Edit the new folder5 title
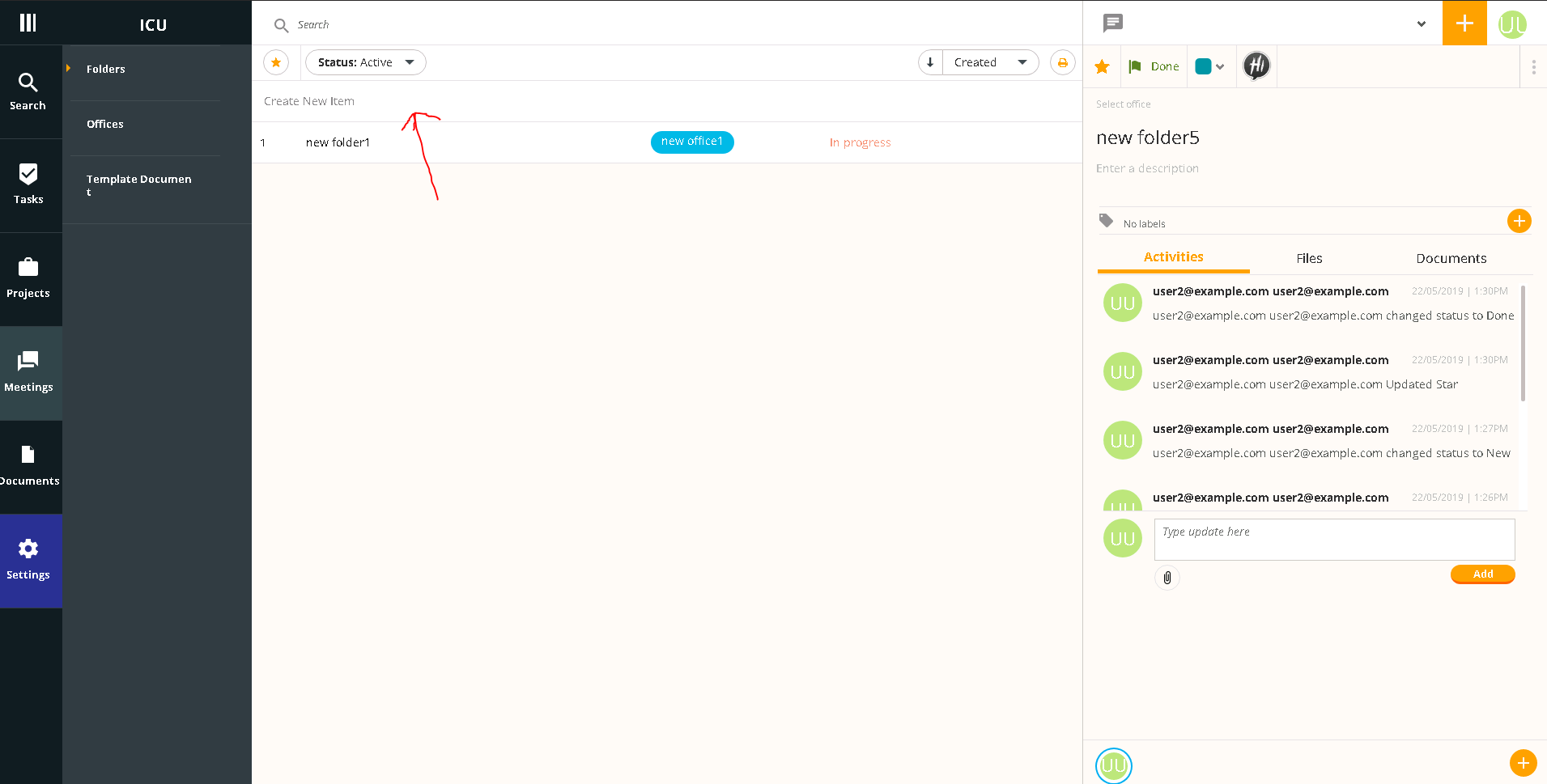This screenshot has height=784, width=1547. click(x=1147, y=138)
